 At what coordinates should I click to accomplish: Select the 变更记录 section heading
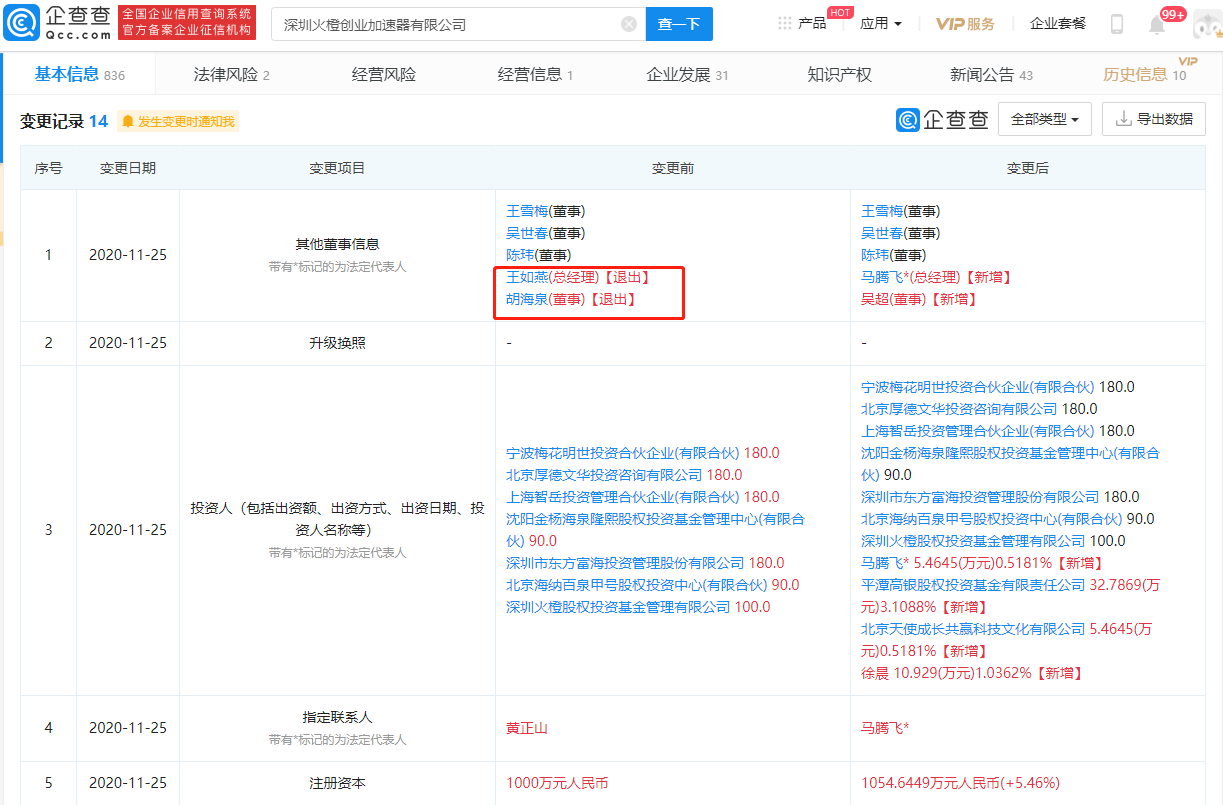coord(52,121)
